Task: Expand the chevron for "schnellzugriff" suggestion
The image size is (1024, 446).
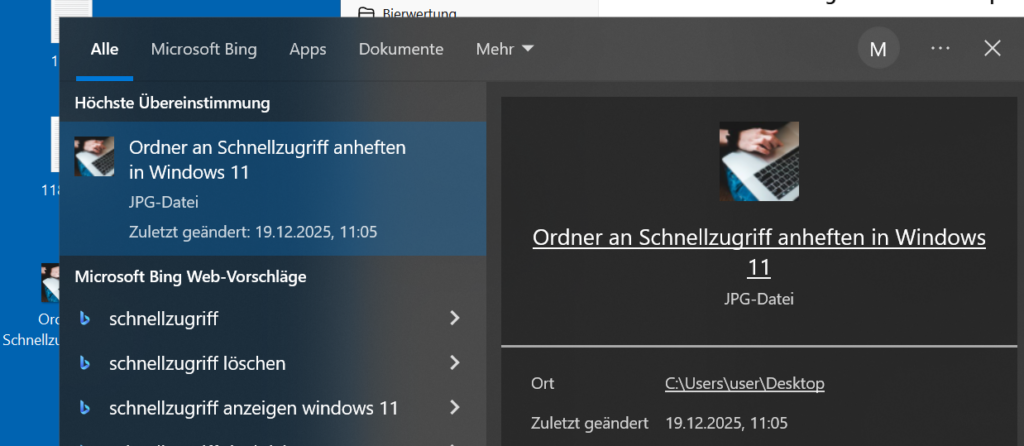Action: pyautogui.click(x=455, y=319)
